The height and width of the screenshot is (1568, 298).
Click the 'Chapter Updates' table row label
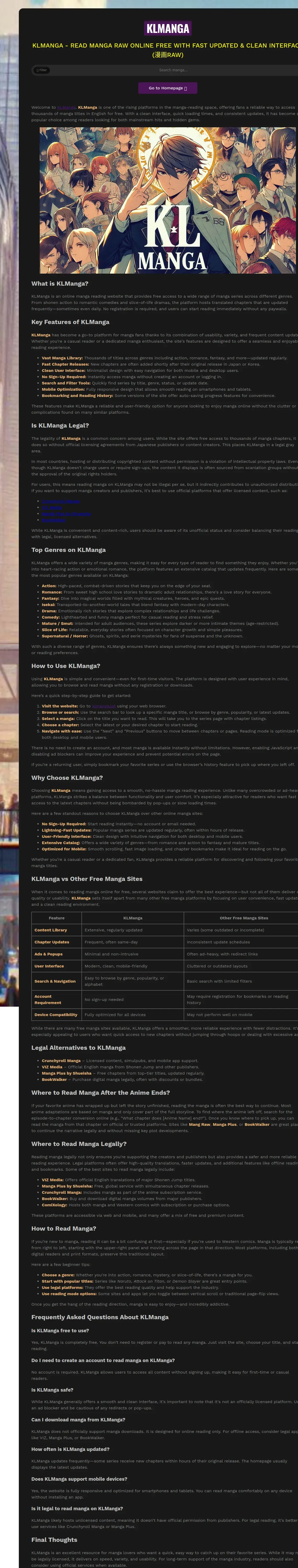point(52,942)
